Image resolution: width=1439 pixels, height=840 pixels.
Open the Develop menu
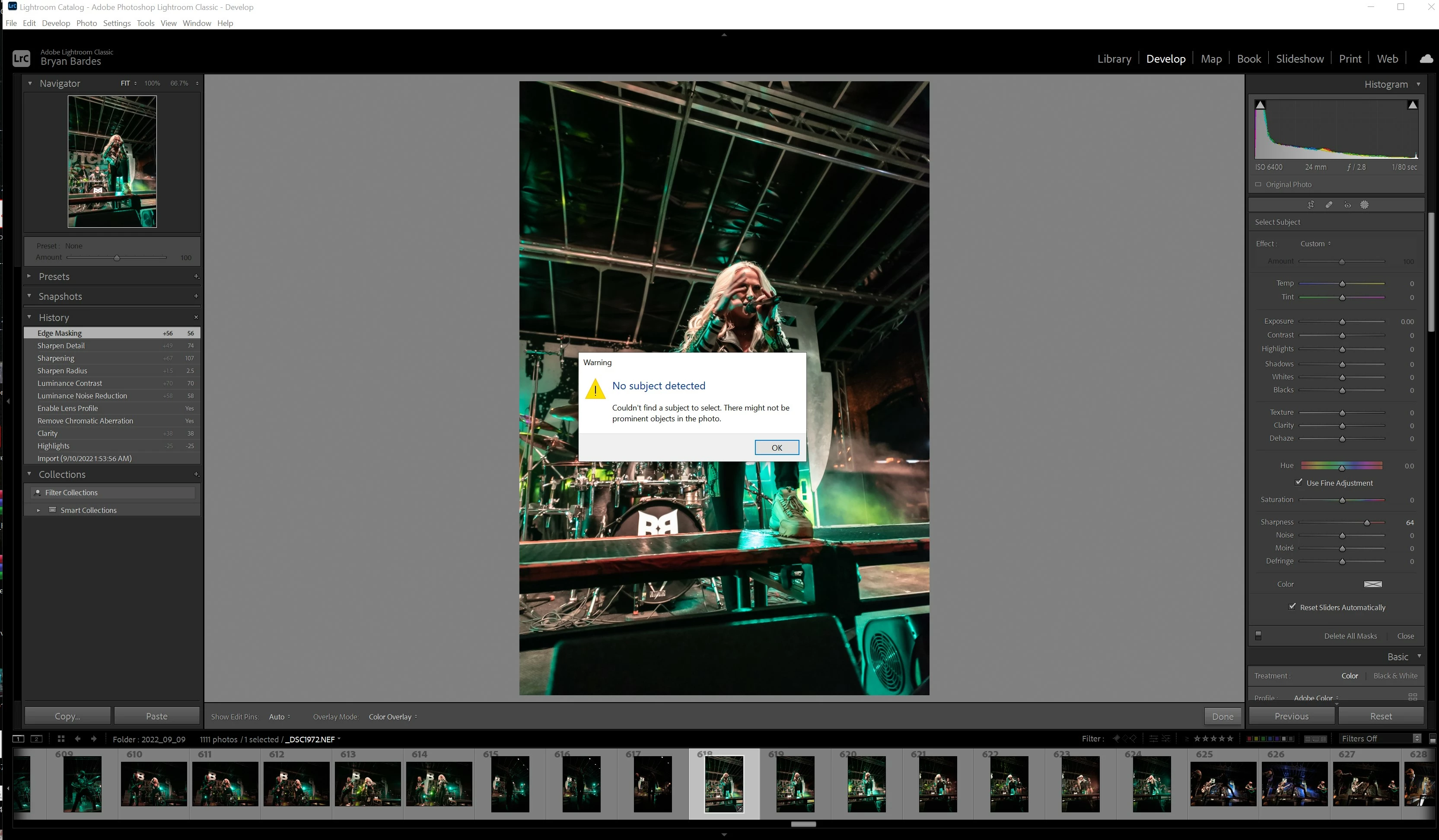pos(55,23)
